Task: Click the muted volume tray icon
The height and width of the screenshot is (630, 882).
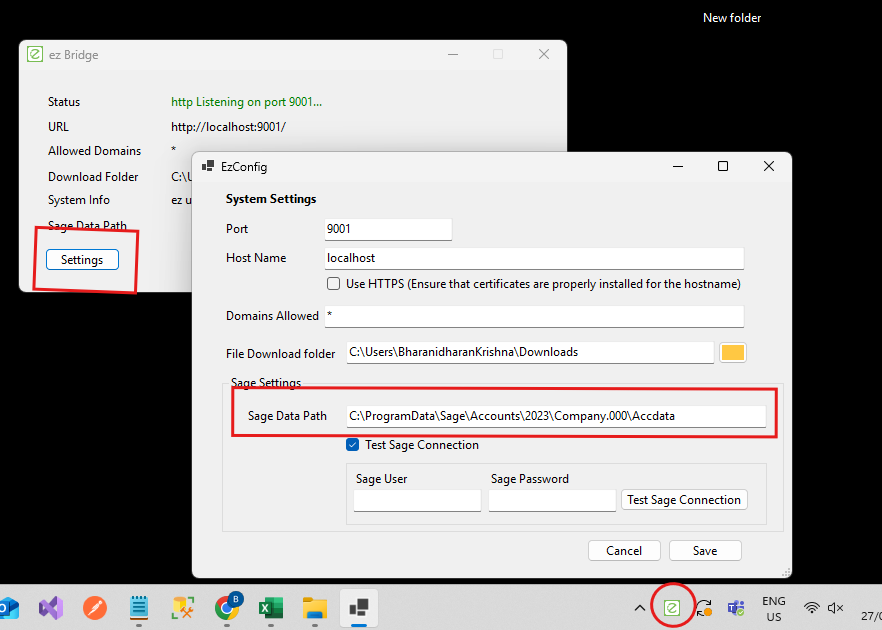Action: click(835, 608)
